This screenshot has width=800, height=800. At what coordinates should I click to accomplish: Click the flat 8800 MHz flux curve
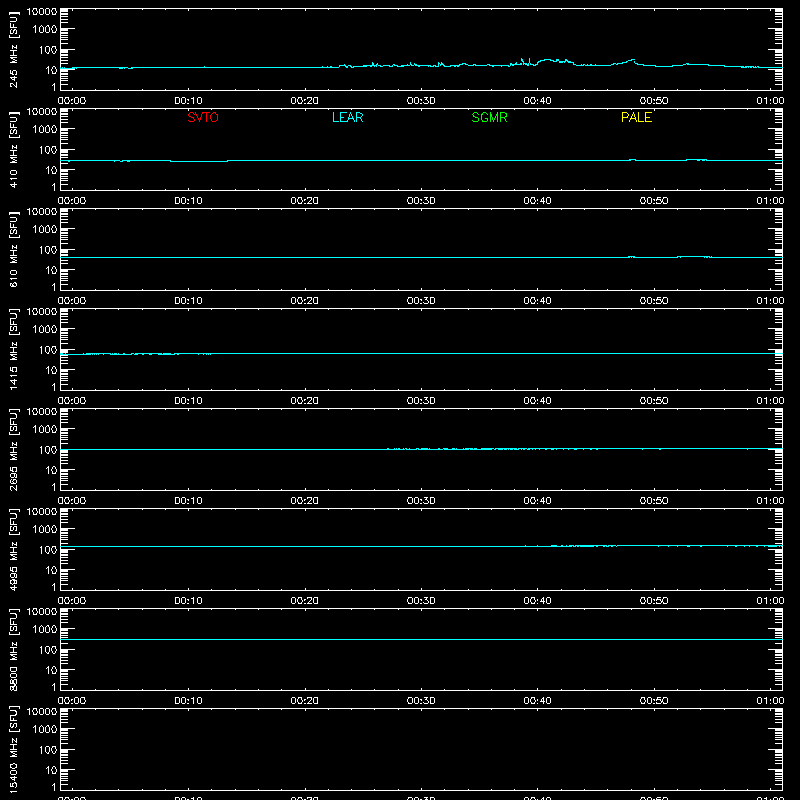point(421,639)
